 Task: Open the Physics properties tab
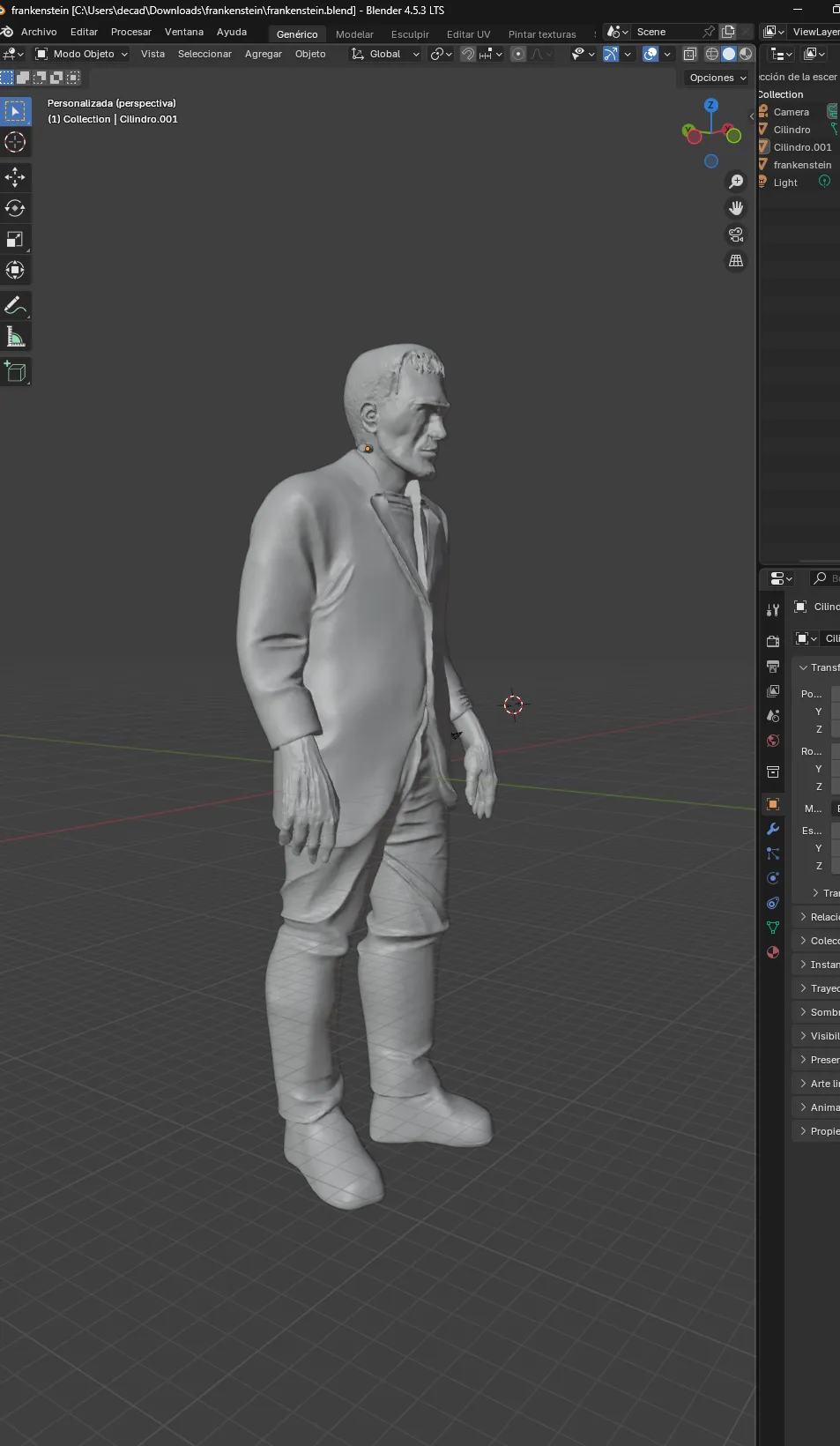[x=773, y=878]
